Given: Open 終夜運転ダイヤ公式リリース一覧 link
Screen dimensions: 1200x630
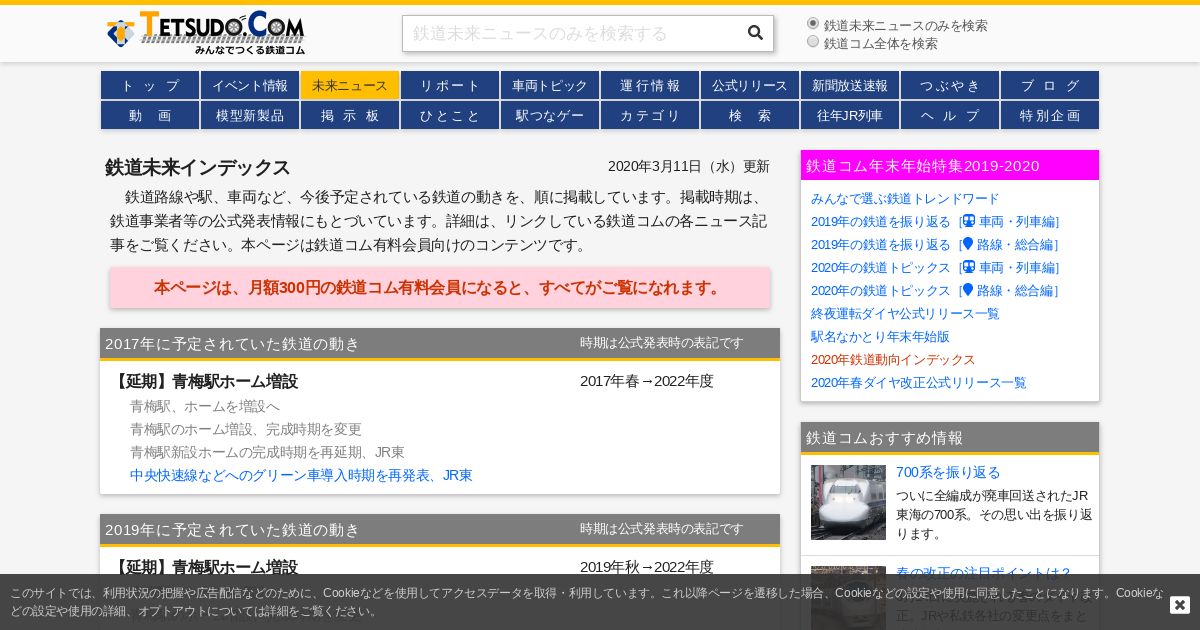Looking at the screenshot, I should 905,313.
